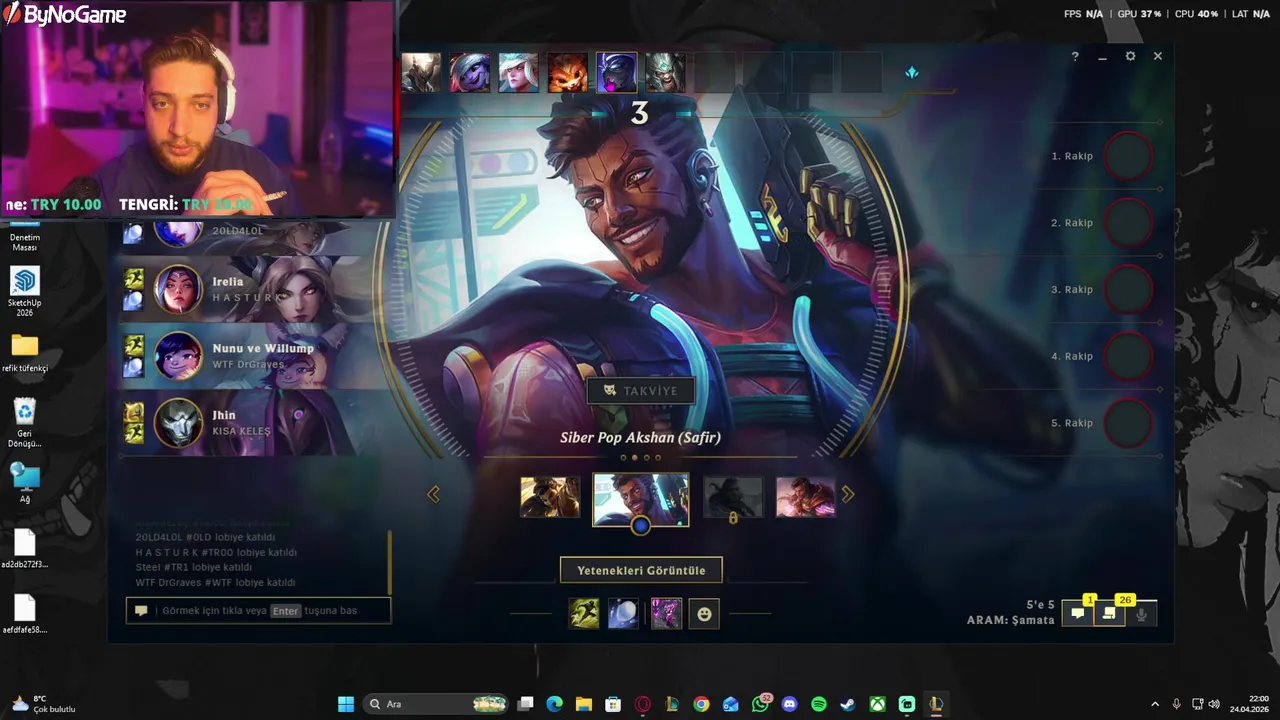Click the 'ARAM: Şamata' mode label
Screen dimensions: 1280x720
point(1010,620)
